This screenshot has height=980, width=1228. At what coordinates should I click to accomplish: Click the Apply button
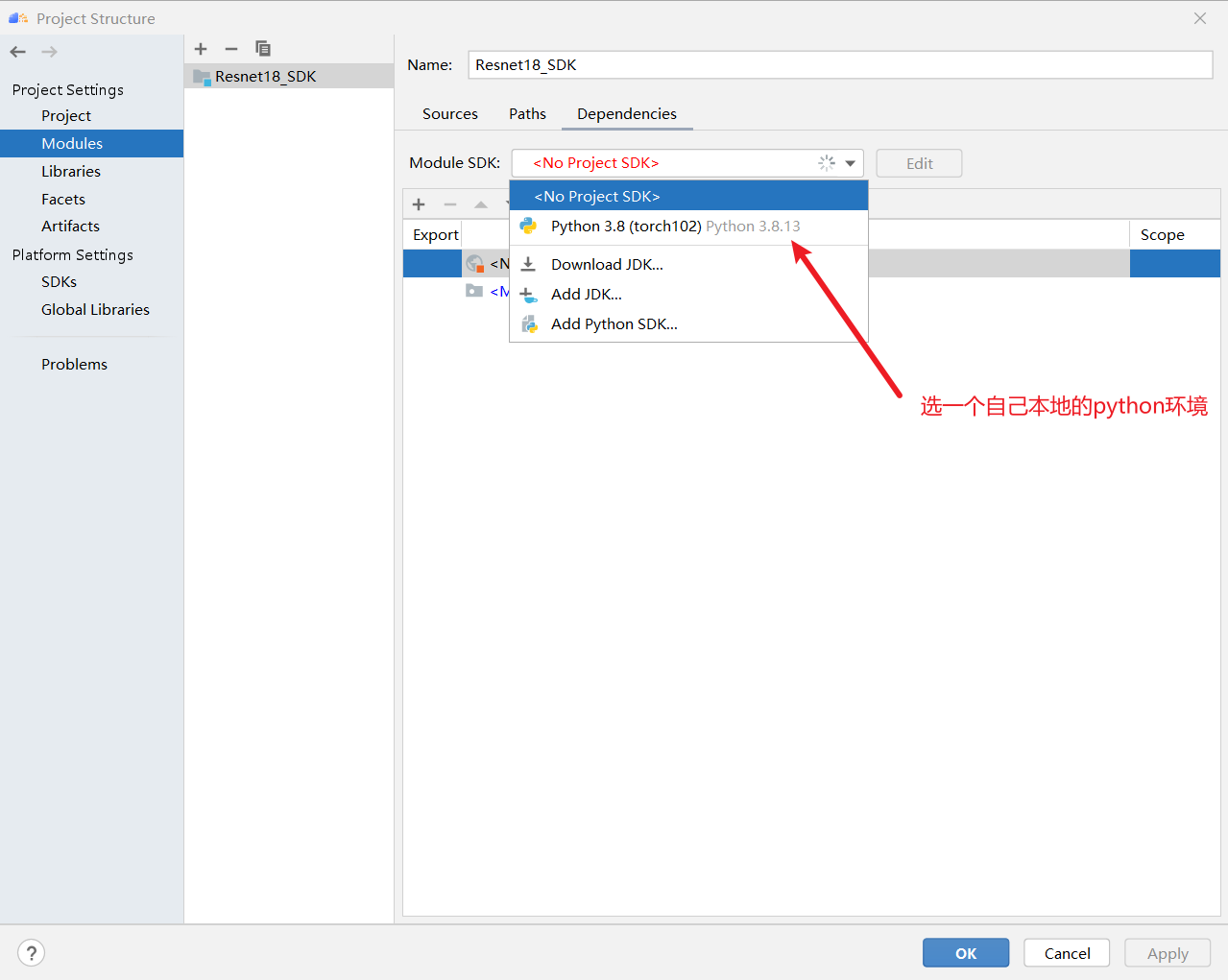click(1168, 953)
